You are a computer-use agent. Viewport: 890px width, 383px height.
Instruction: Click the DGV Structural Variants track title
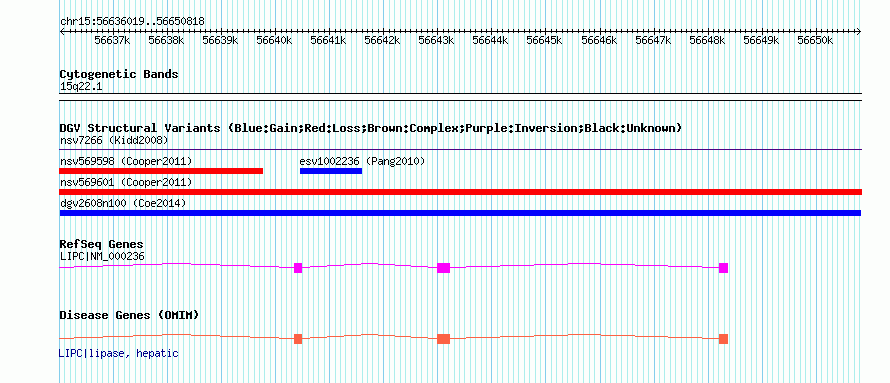click(371, 128)
